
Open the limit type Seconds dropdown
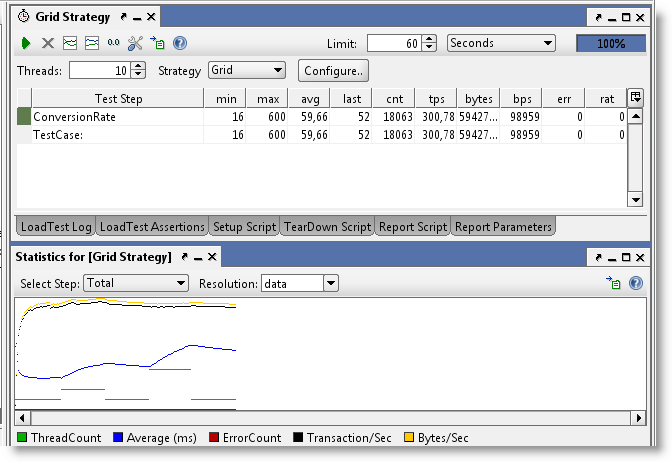click(501, 43)
